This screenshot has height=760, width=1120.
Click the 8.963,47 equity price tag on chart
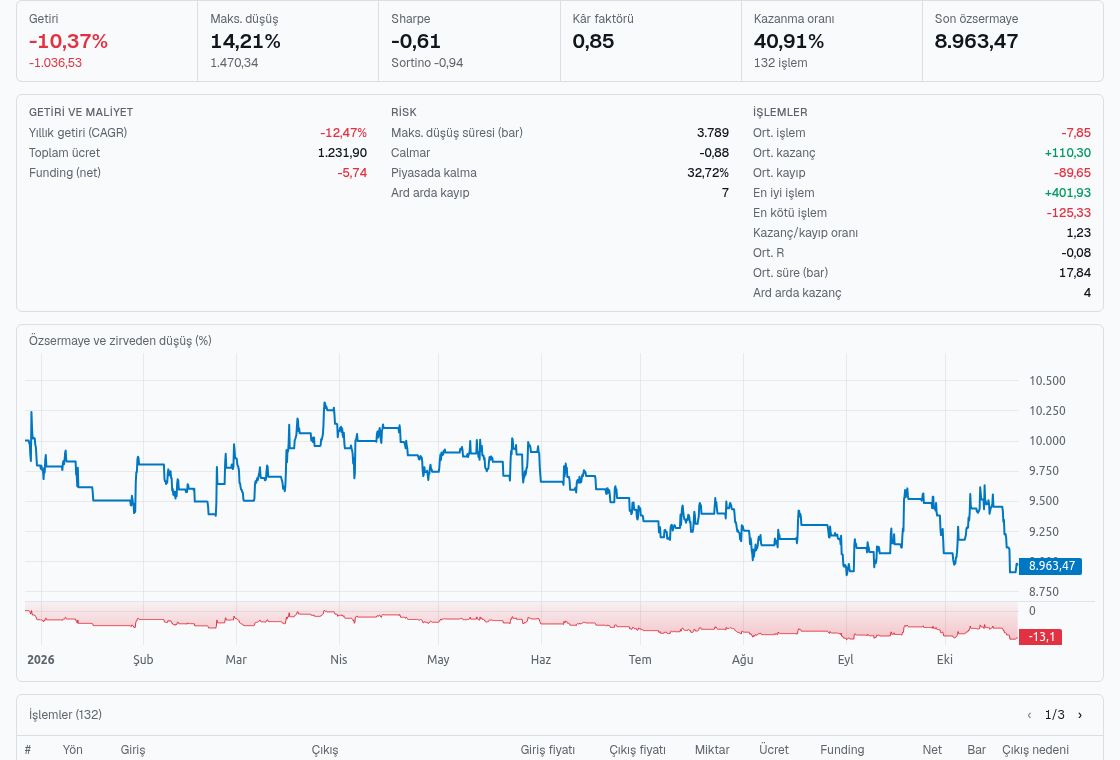[x=1051, y=566]
